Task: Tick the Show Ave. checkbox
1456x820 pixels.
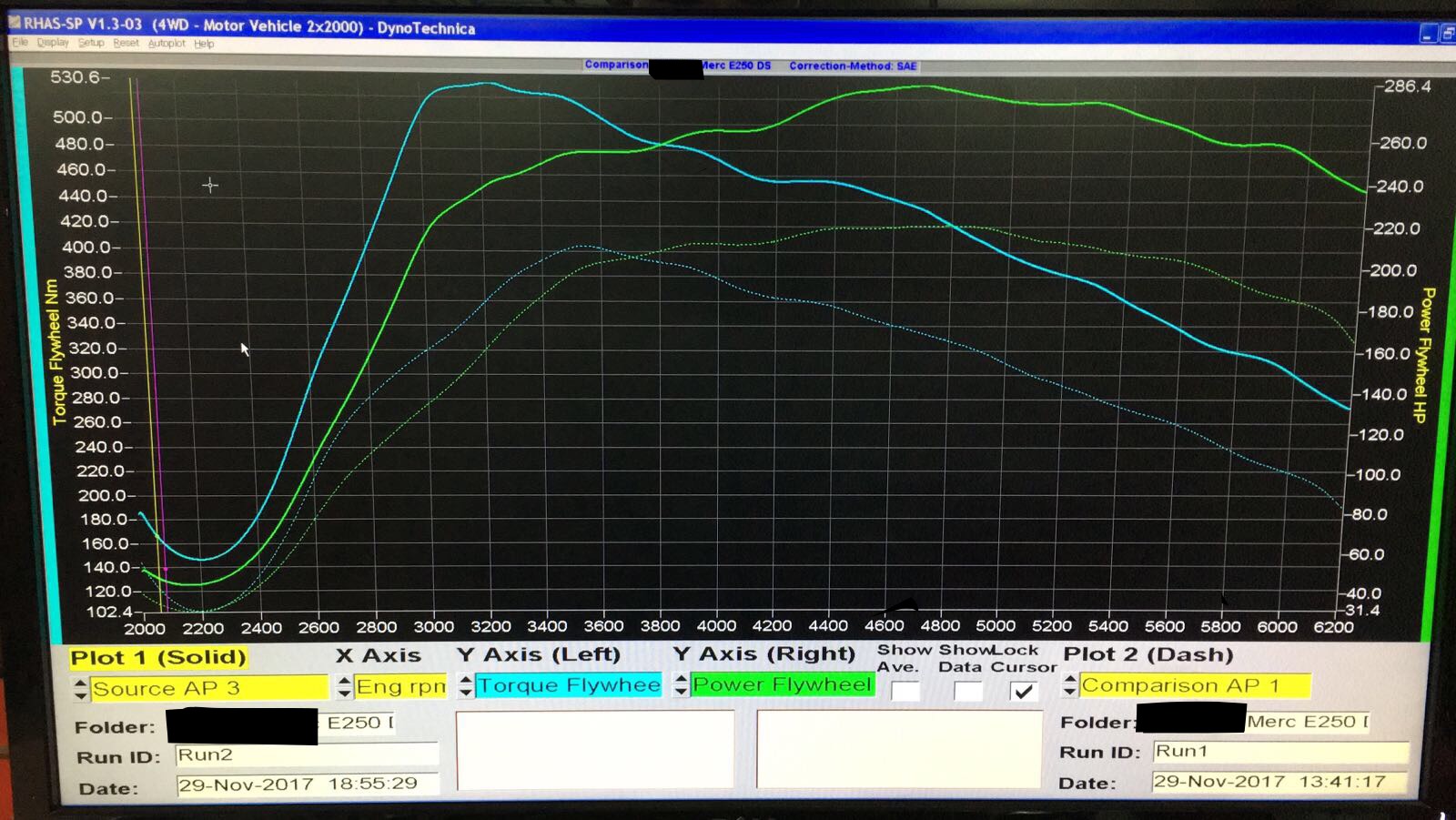Action: pos(905,691)
